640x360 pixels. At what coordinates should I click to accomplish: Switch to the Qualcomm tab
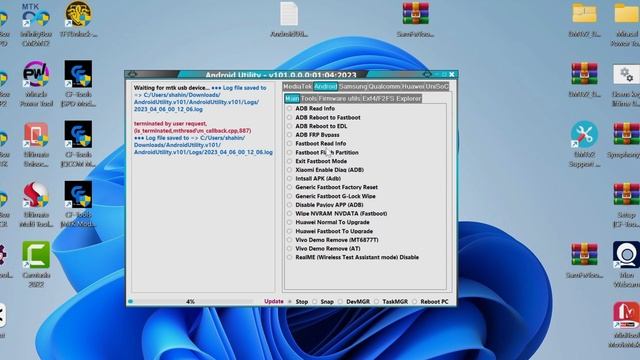[384, 87]
